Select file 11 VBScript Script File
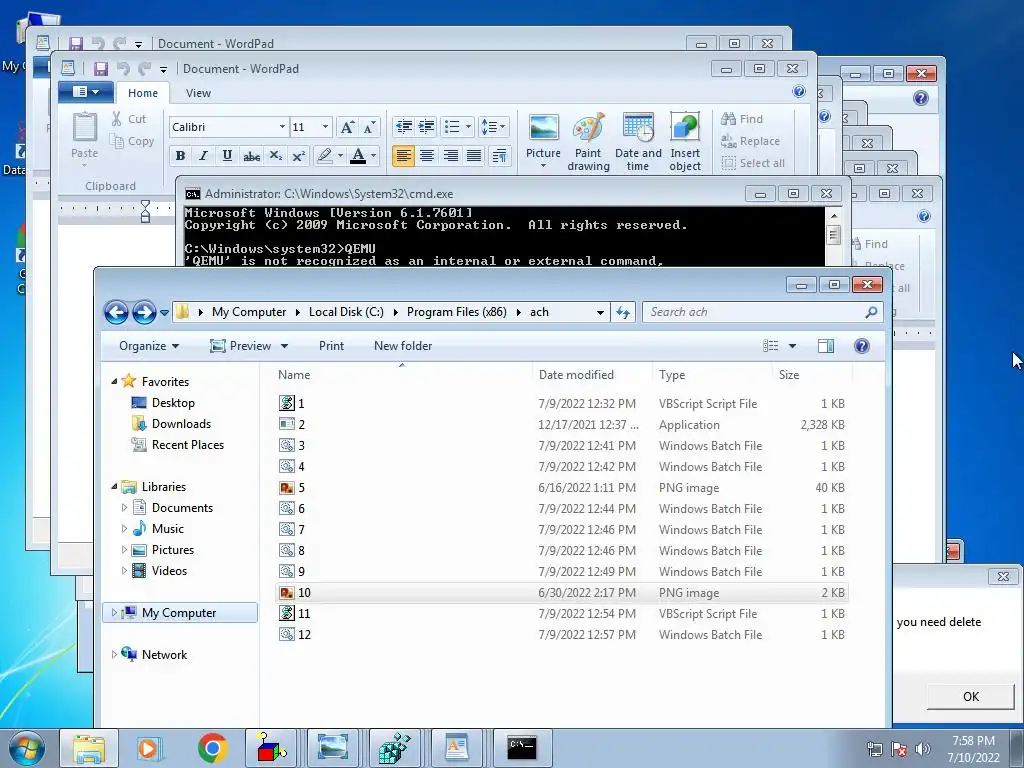 coord(562,614)
